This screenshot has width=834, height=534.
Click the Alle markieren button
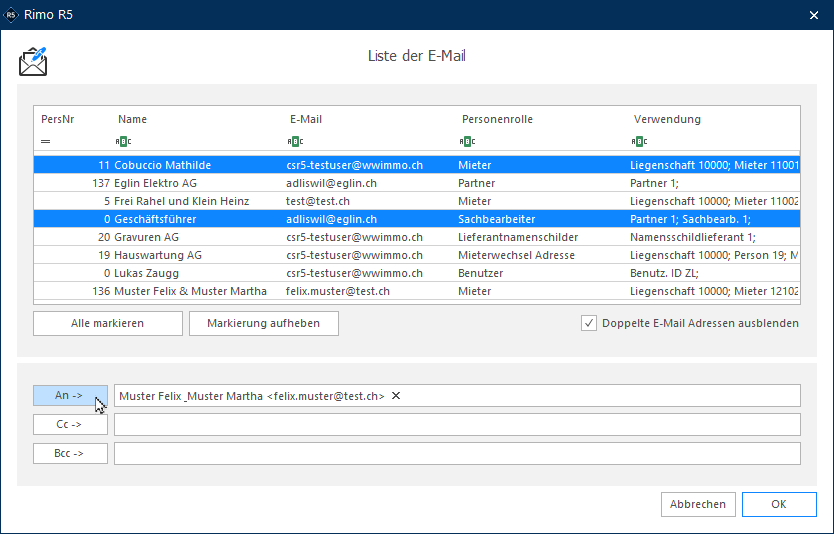click(x=108, y=323)
